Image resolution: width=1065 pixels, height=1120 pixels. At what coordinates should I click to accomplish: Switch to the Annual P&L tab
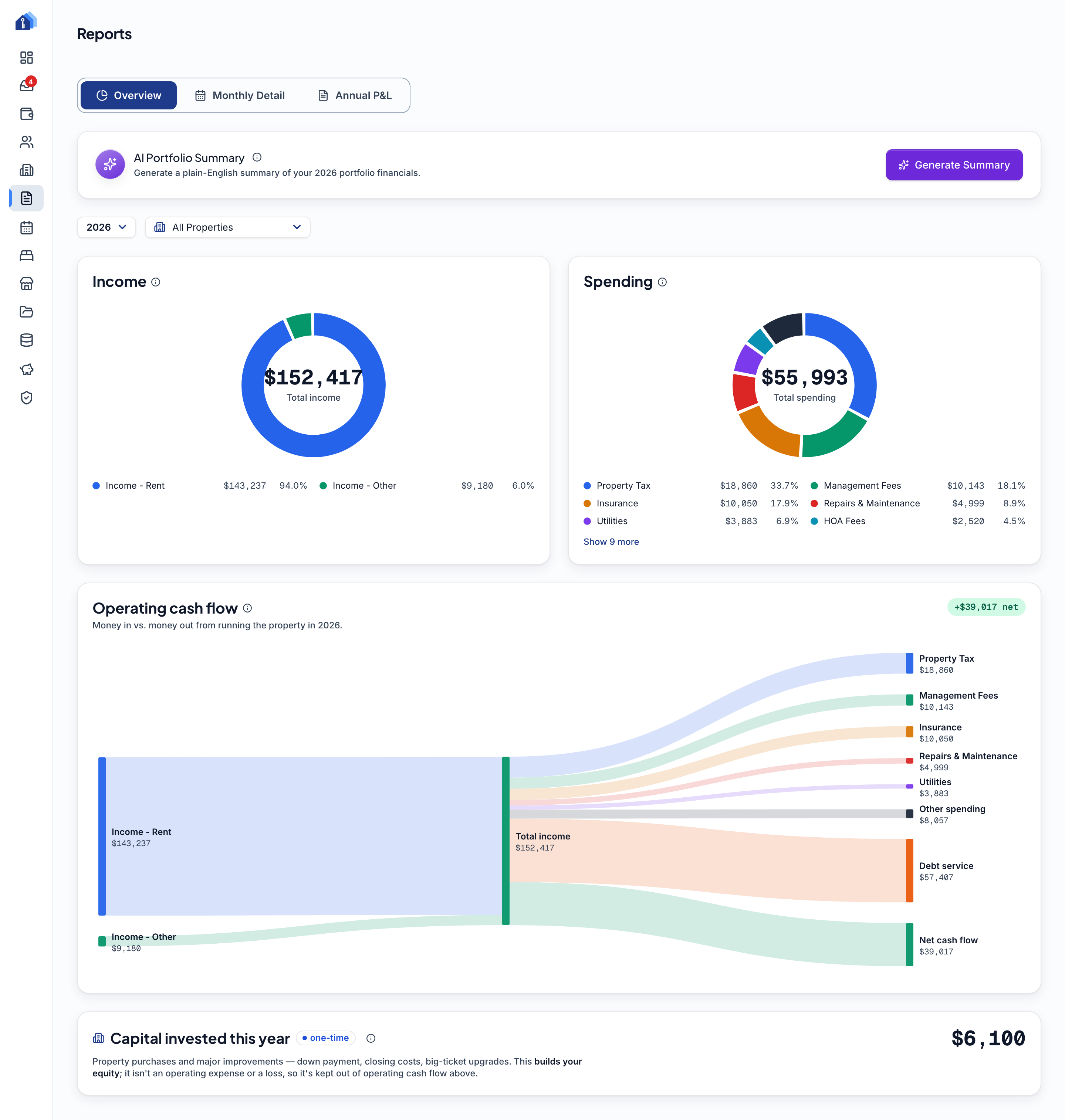point(355,95)
